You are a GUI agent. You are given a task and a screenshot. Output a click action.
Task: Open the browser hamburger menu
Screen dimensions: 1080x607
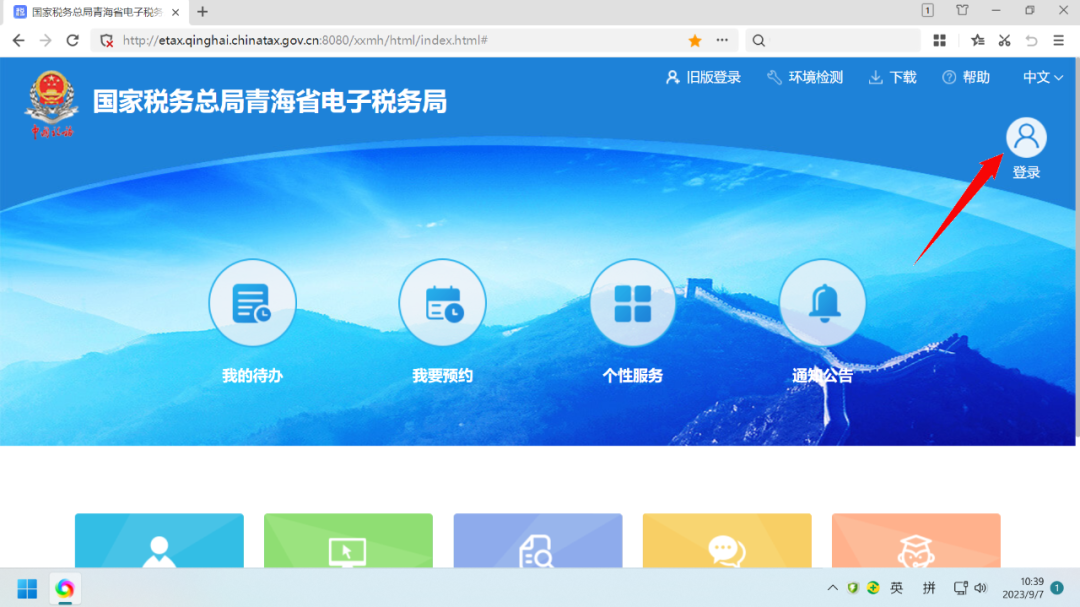pos(1059,41)
